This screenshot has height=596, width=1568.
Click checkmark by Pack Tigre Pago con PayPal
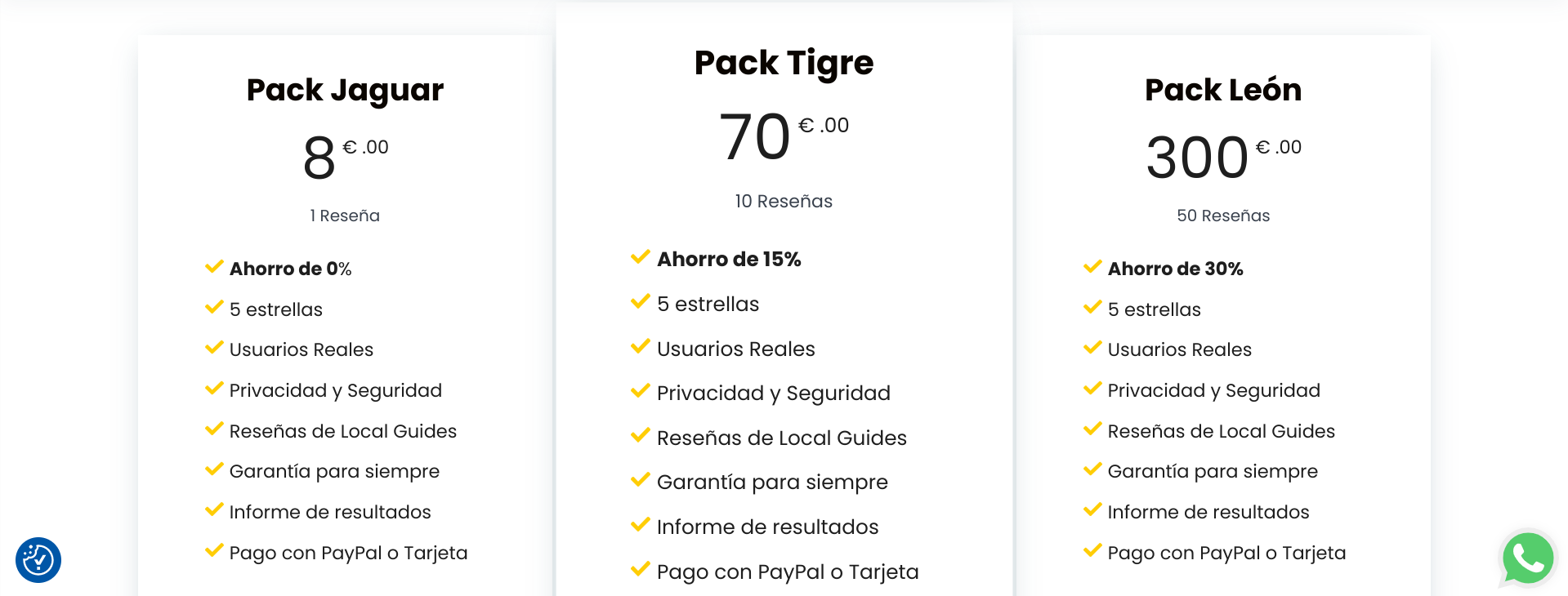click(x=641, y=570)
